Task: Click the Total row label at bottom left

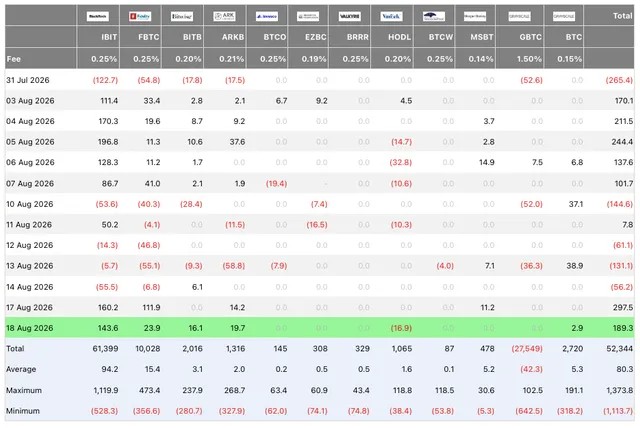Action: (15, 349)
